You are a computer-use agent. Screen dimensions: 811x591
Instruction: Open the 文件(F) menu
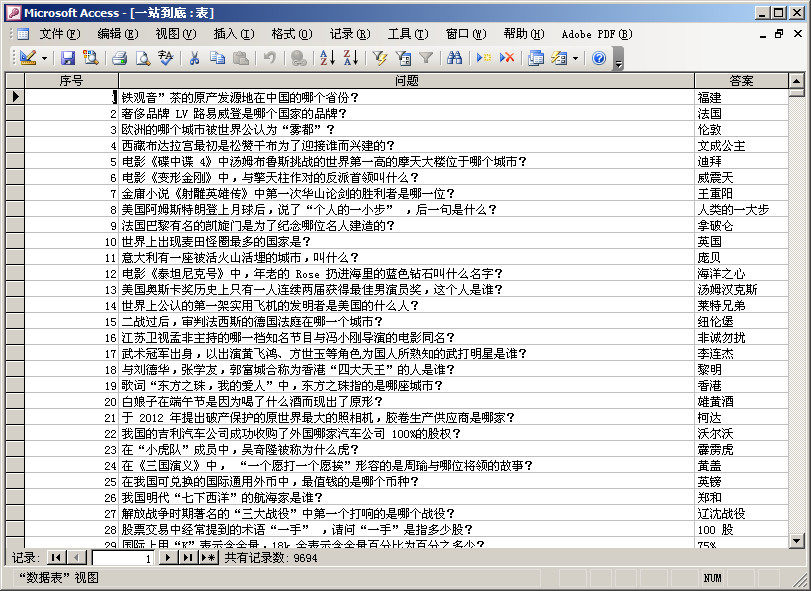coord(60,34)
